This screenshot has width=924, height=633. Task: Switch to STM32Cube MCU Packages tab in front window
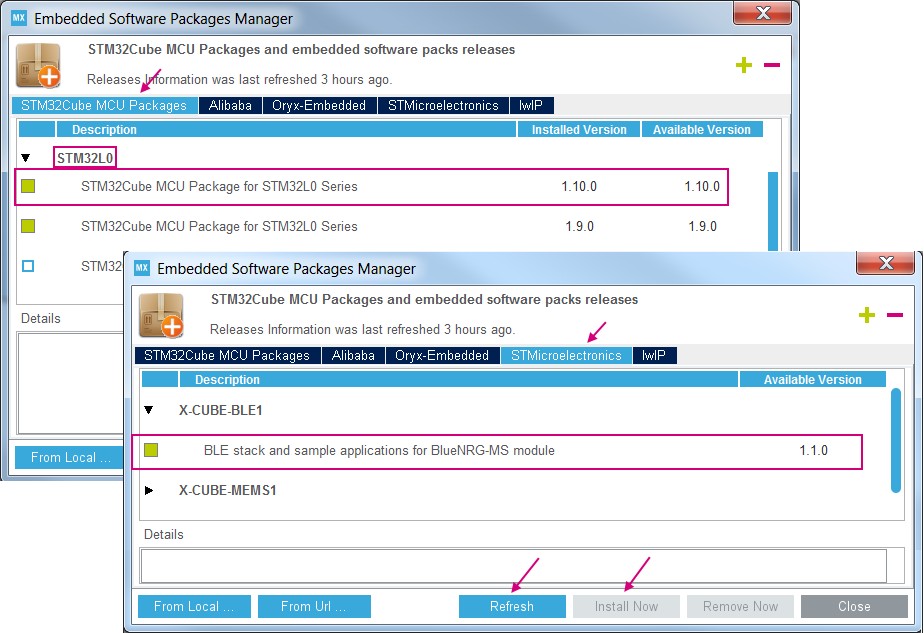(x=227, y=355)
